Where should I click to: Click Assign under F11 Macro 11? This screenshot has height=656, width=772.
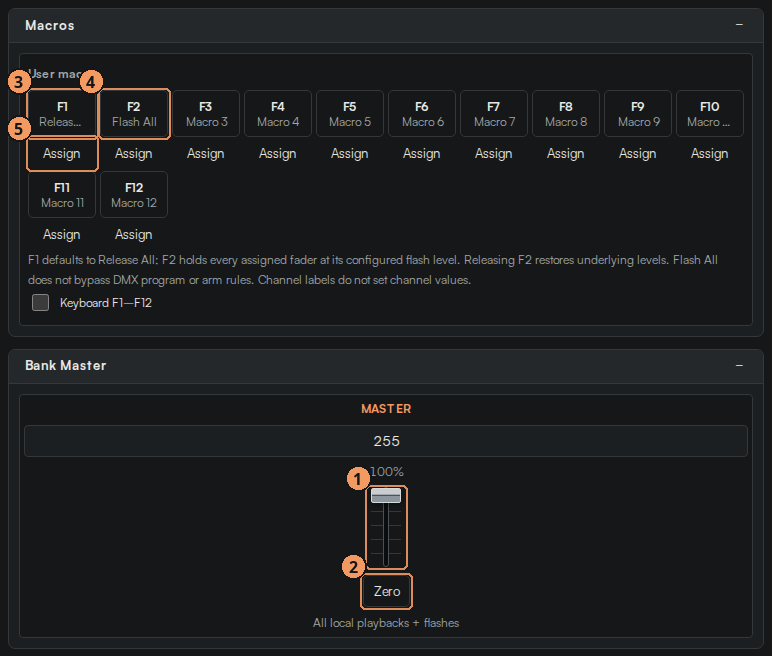(x=62, y=234)
